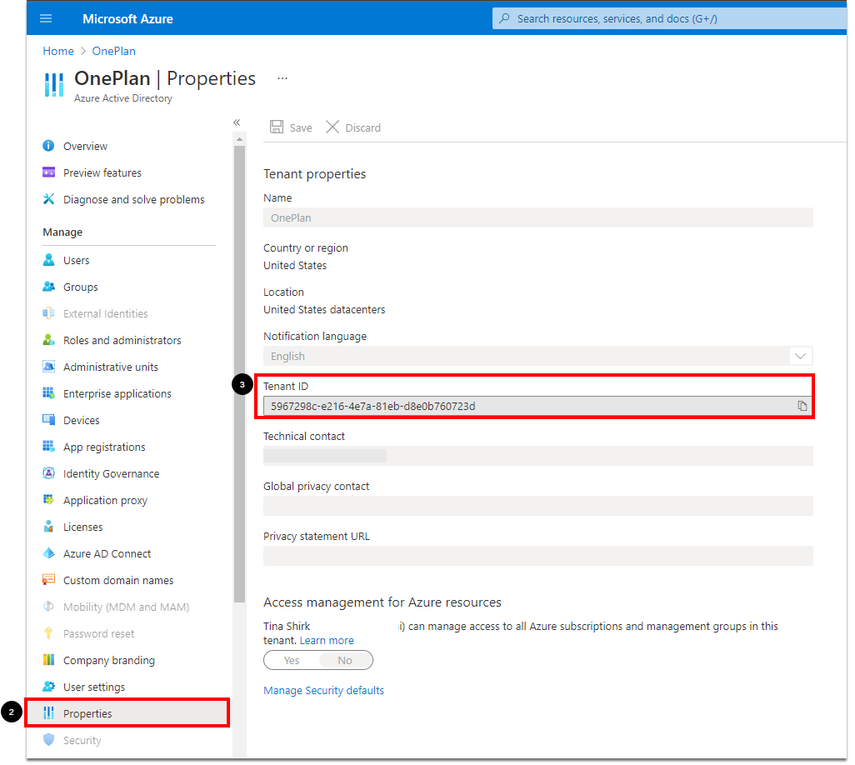
Task: Open Enterprise applications in sidebar
Action: (116, 394)
